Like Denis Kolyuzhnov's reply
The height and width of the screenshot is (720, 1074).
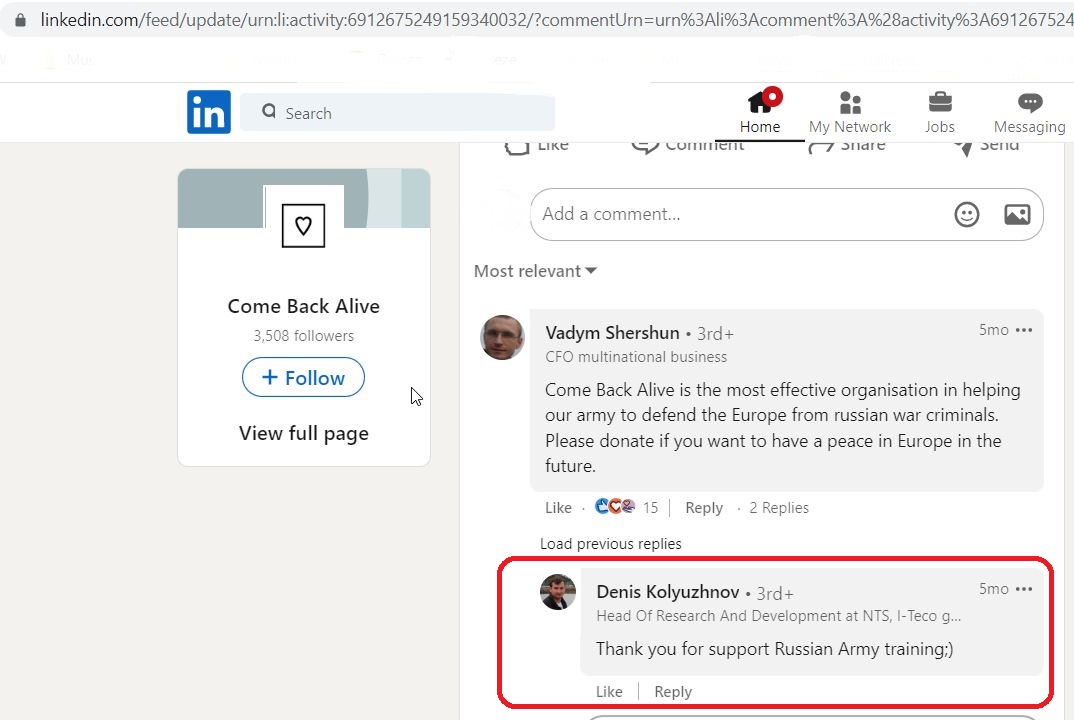pos(609,692)
